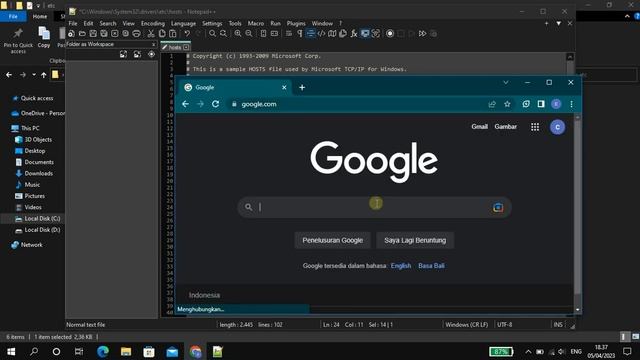
Task: Zoom out using the Notepad++ toolbar
Action: coord(249,33)
